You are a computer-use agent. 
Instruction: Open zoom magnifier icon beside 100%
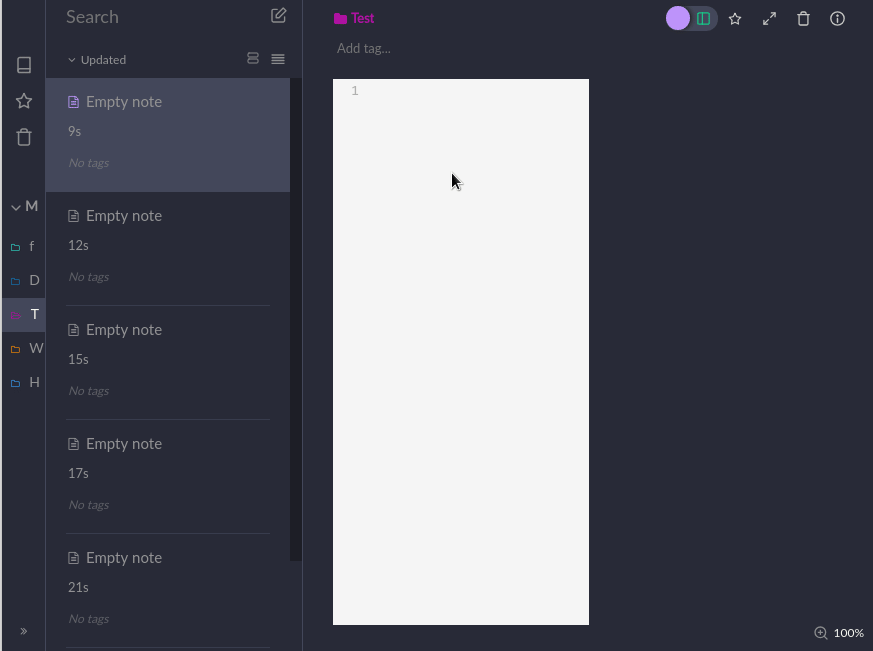(x=821, y=633)
